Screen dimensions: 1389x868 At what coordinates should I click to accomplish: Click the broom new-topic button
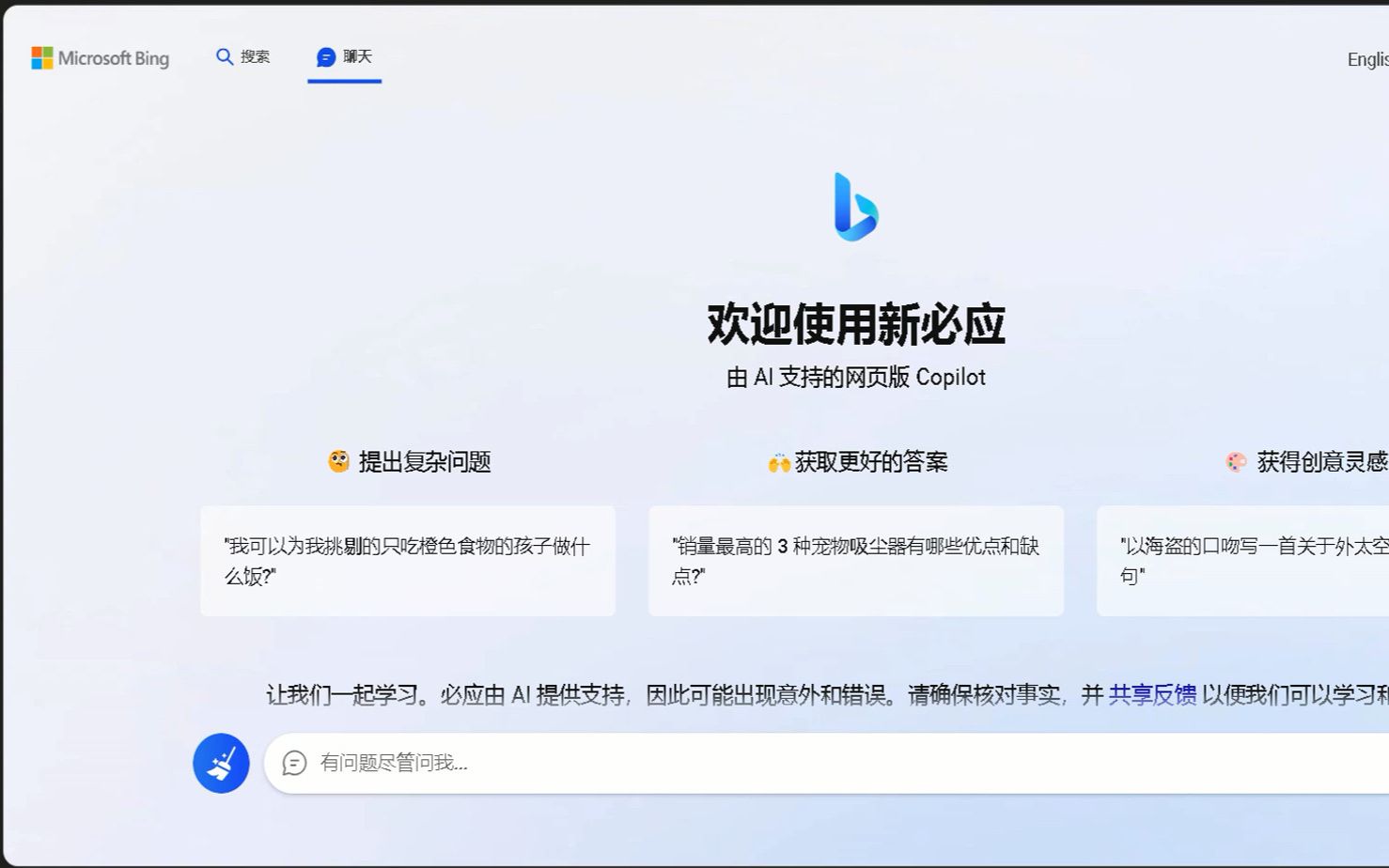pyautogui.click(x=221, y=763)
